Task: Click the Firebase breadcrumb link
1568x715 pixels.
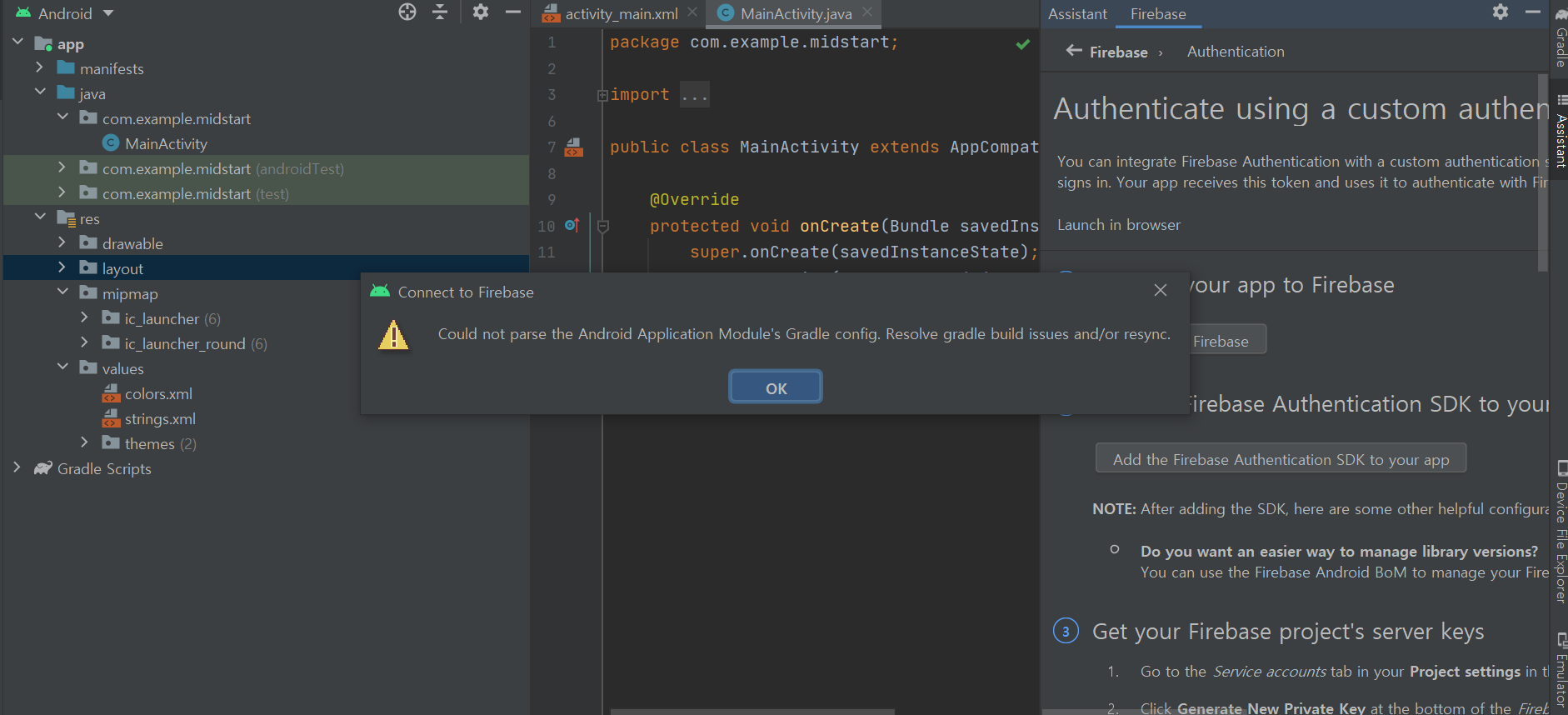Action: click(1119, 52)
